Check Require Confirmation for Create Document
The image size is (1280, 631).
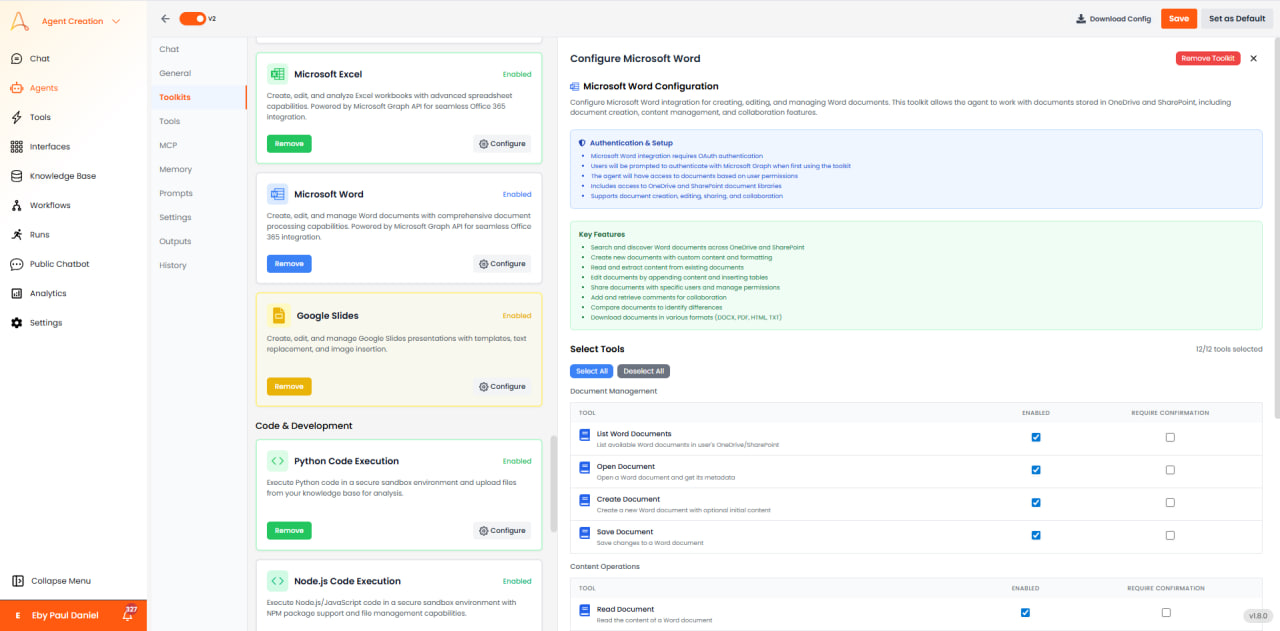click(x=1170, y=502)
